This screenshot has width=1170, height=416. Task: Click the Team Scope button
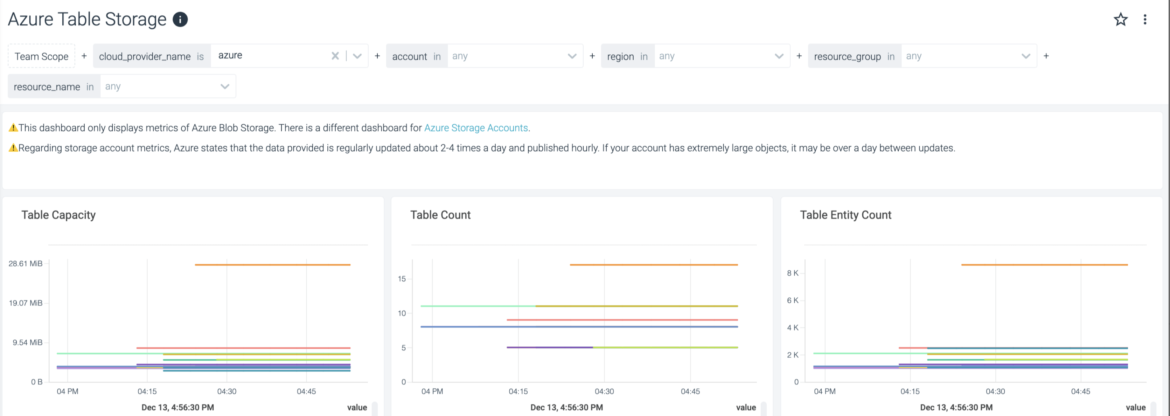41,56
